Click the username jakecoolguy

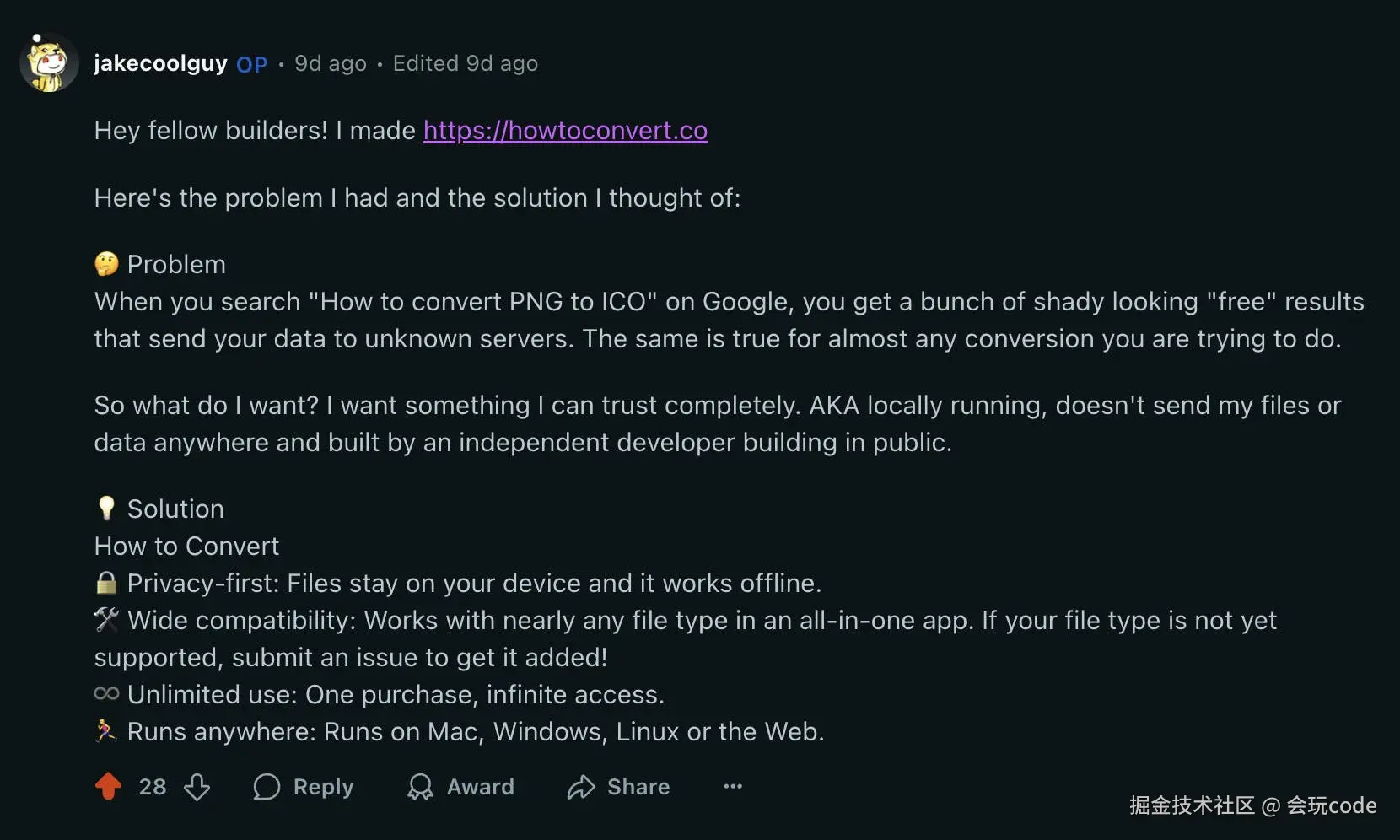pyautogui.click(x=159, y=62)
